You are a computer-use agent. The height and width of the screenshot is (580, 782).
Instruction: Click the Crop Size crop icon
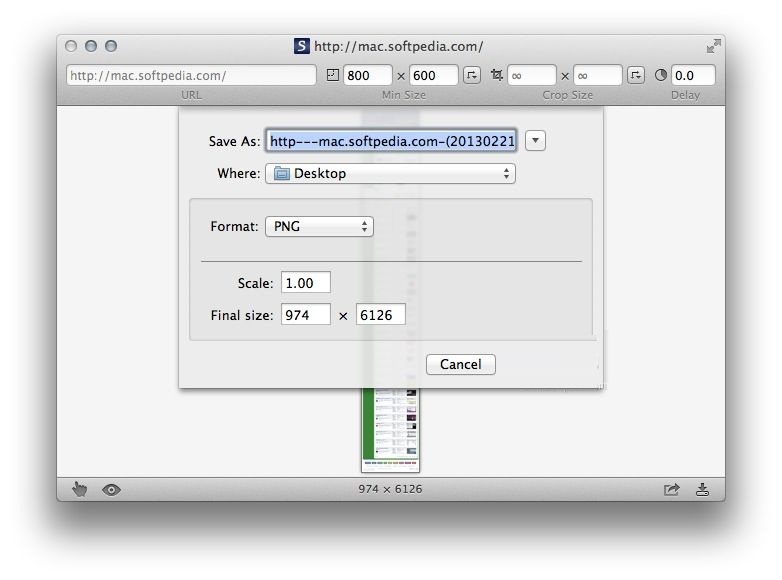coord(497,75)
